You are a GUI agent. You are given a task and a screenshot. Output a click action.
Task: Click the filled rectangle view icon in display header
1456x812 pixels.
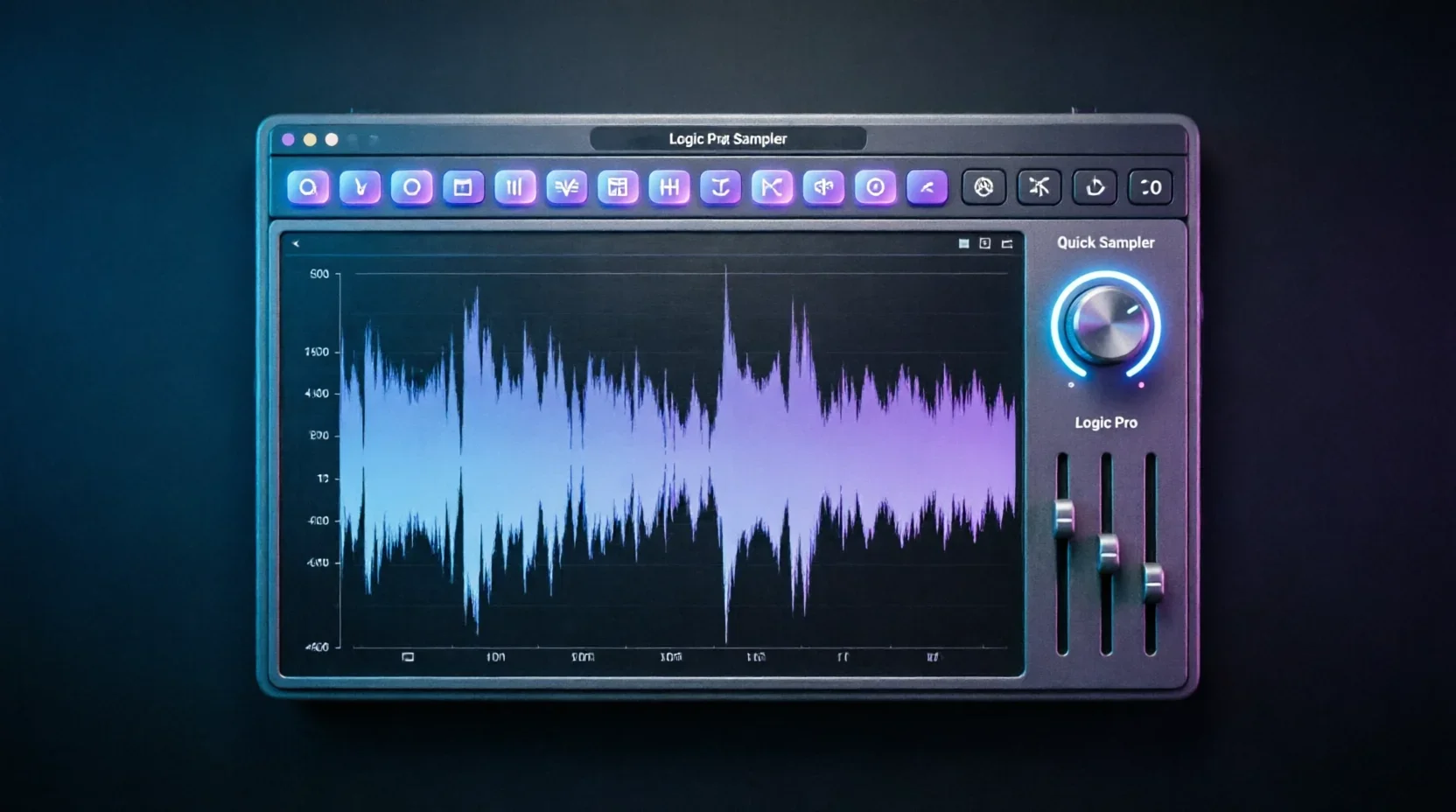point(963,244)
